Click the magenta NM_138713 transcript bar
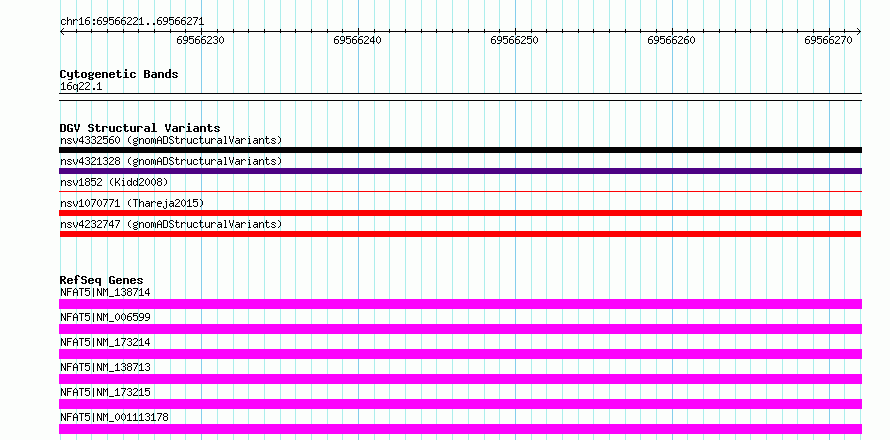Viewport: 890px width, 440px height. click(460, 379)
